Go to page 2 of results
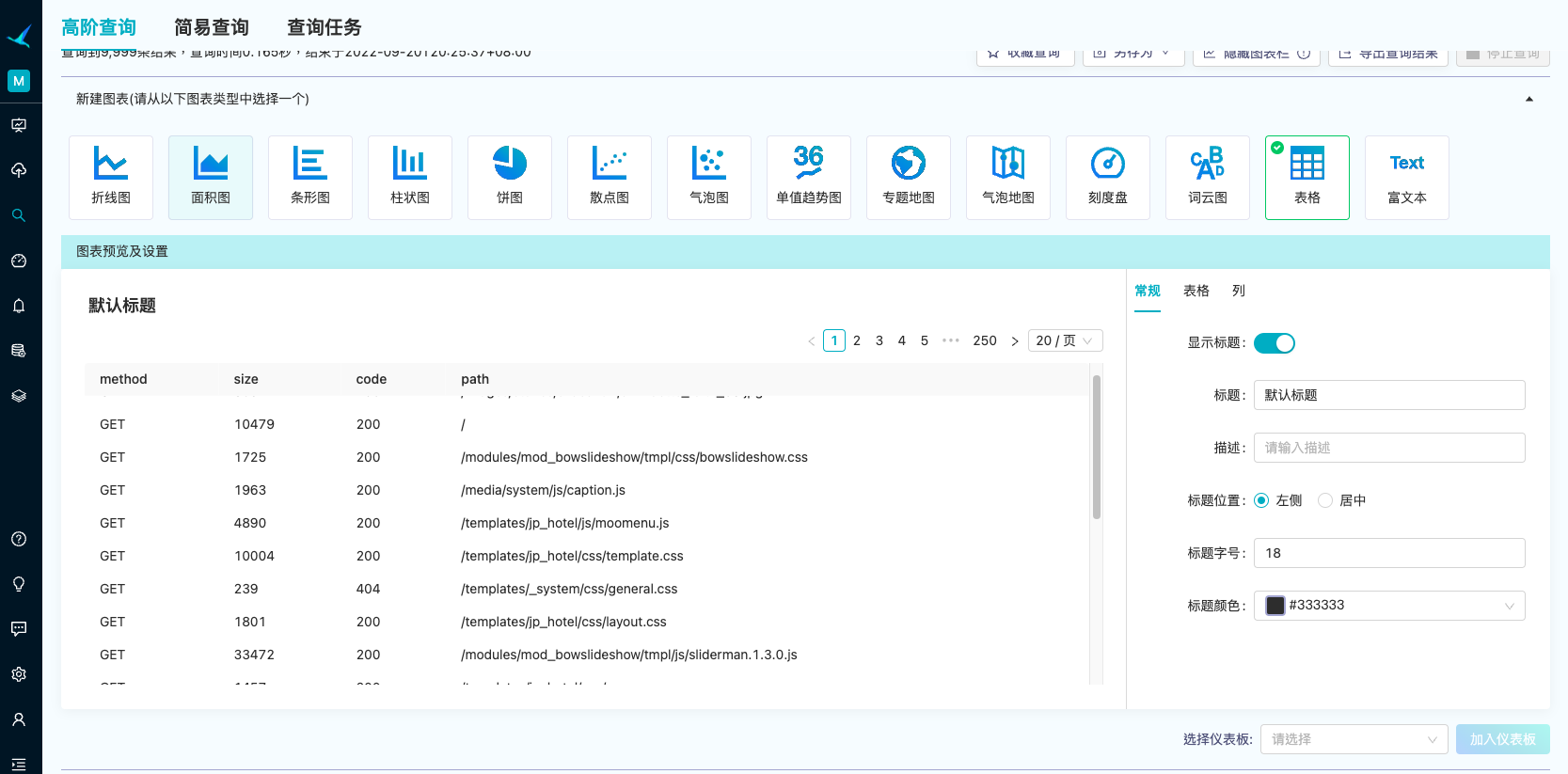 [x=857, y=340]
